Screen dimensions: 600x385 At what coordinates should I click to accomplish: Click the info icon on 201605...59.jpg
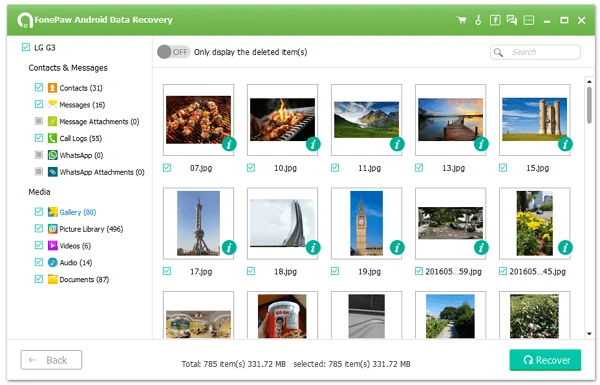pos(481,248)
